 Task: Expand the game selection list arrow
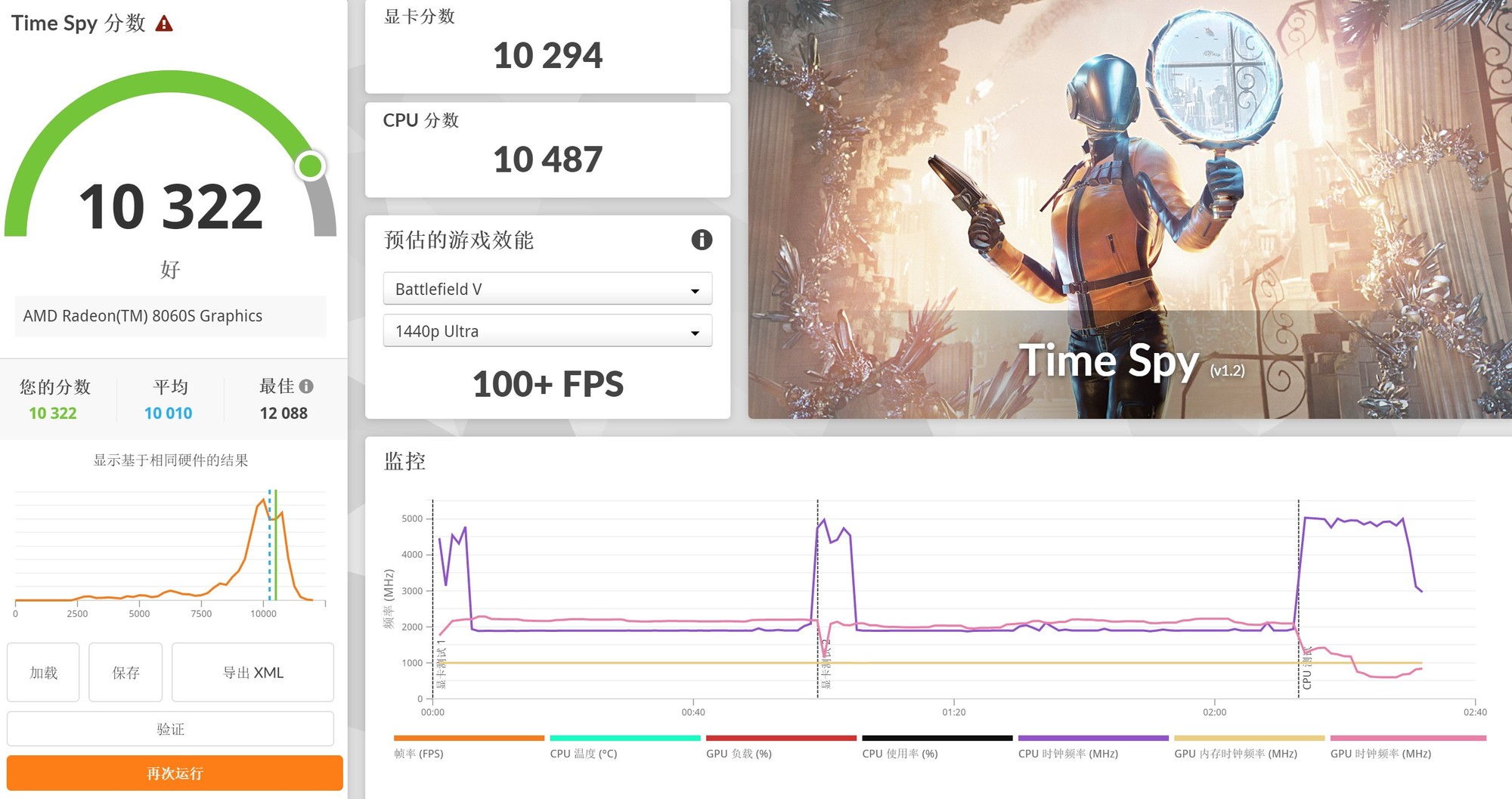pos(696,288)
